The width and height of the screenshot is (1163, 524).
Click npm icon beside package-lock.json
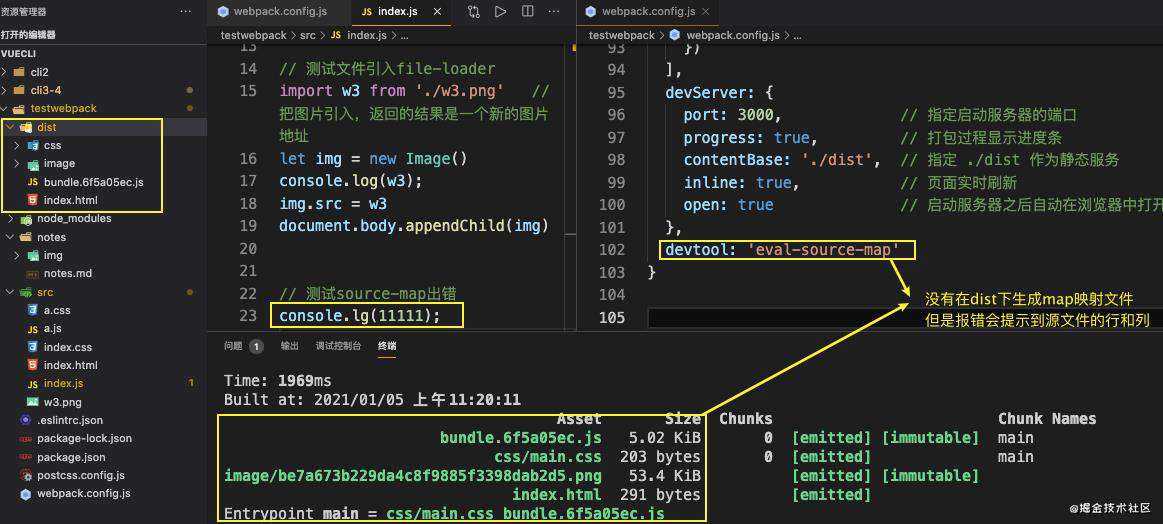[25, 439]
